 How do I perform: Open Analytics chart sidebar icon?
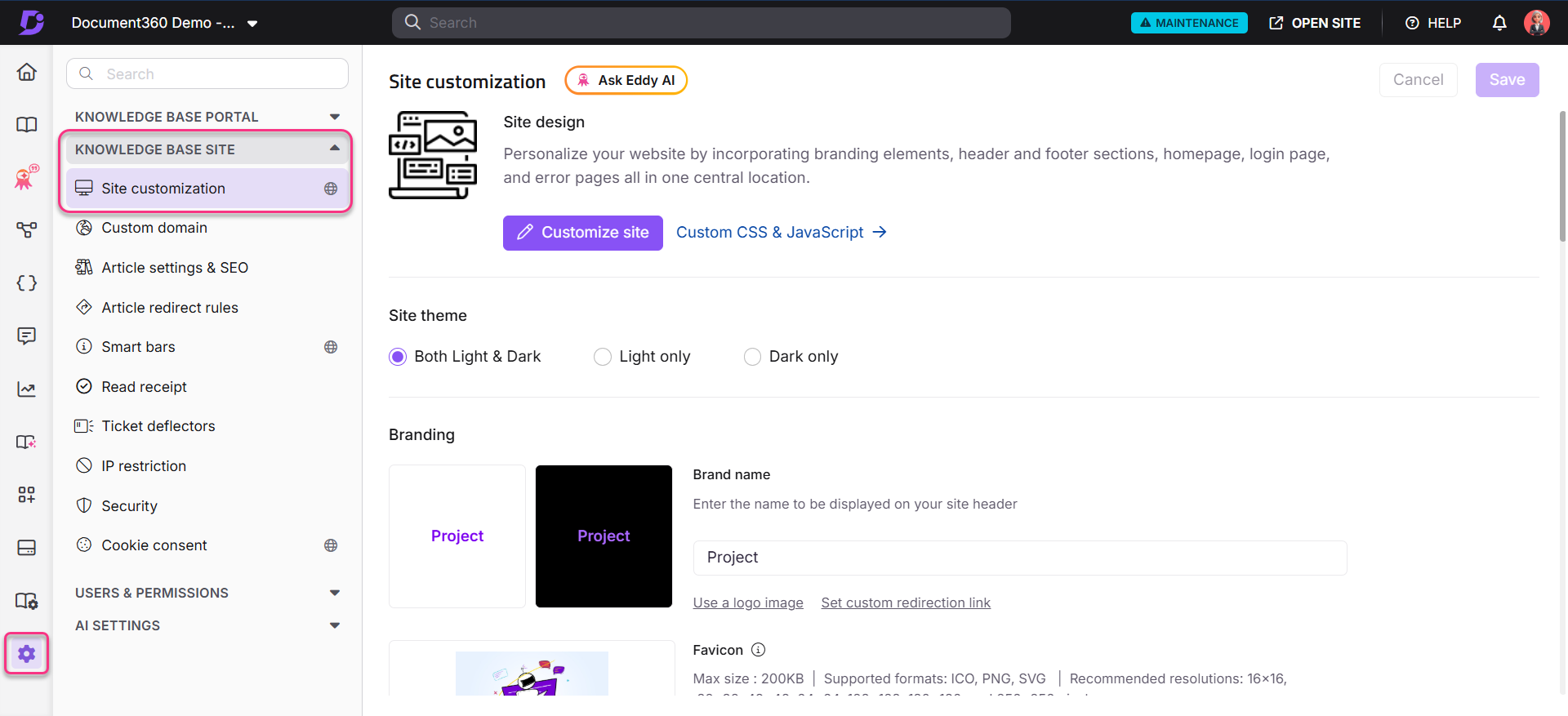27,389
